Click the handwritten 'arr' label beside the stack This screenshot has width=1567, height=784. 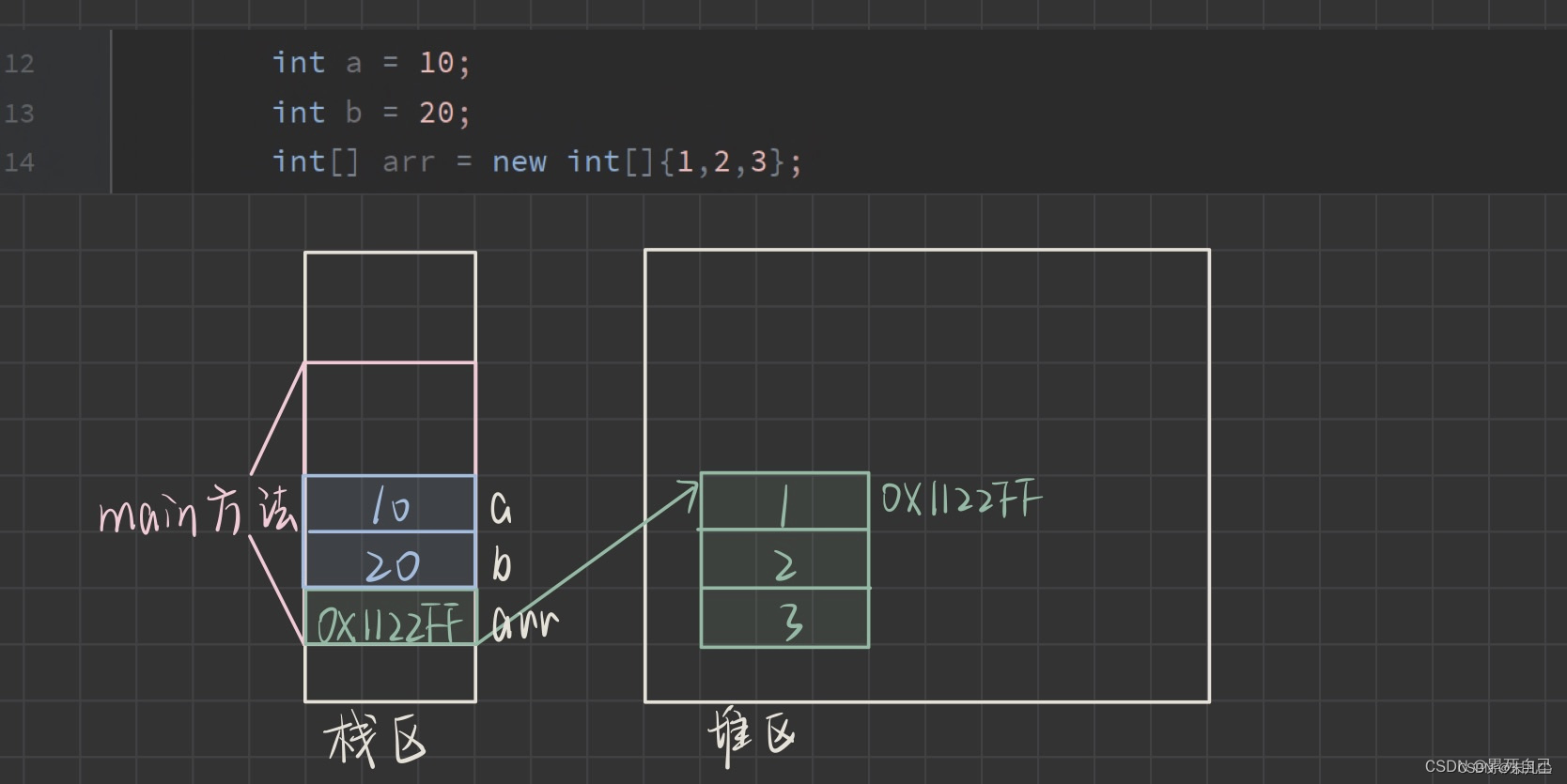[525, 623]
